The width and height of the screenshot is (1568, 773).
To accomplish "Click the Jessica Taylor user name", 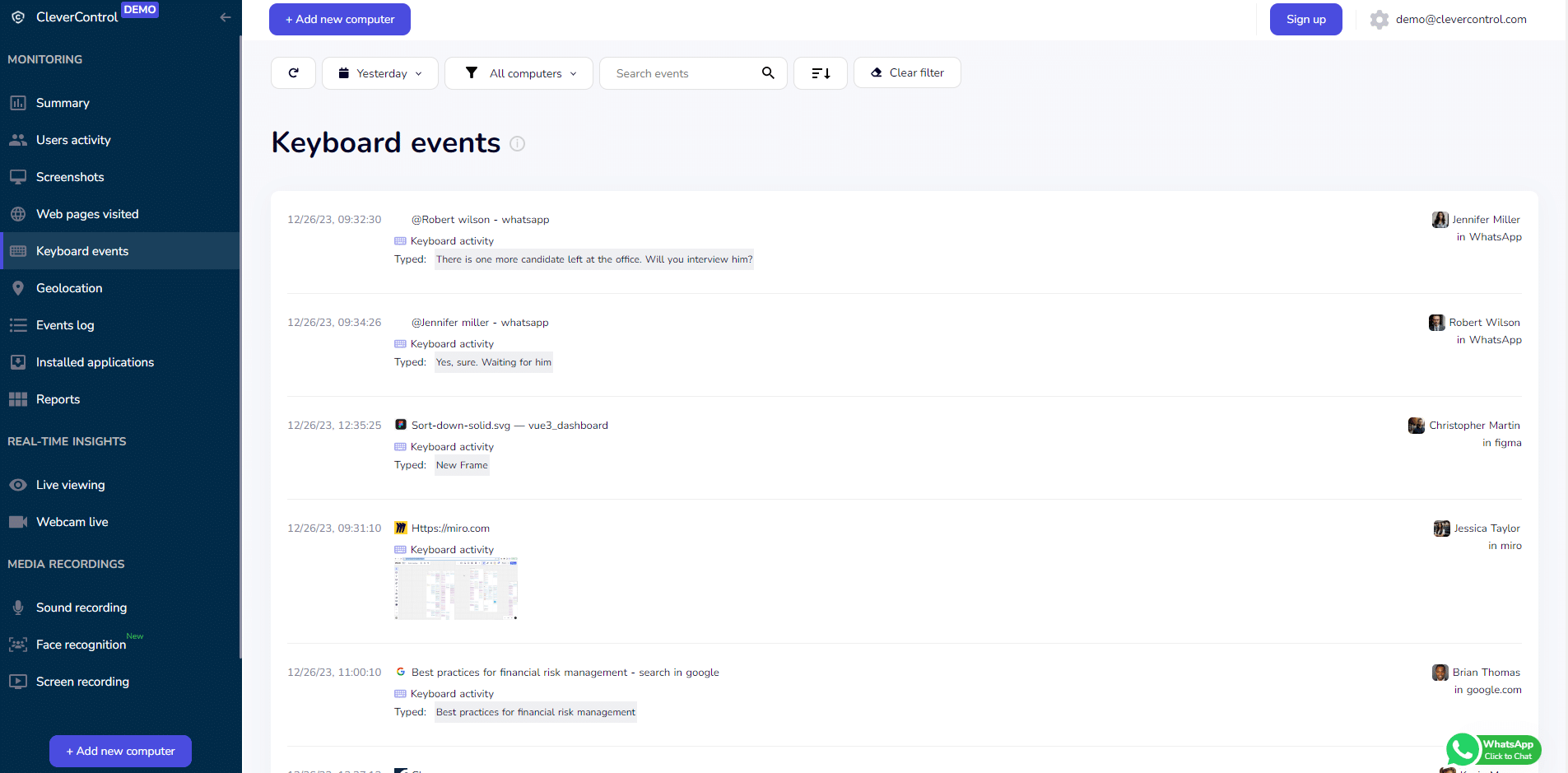I will click(x=1487, y=529).
